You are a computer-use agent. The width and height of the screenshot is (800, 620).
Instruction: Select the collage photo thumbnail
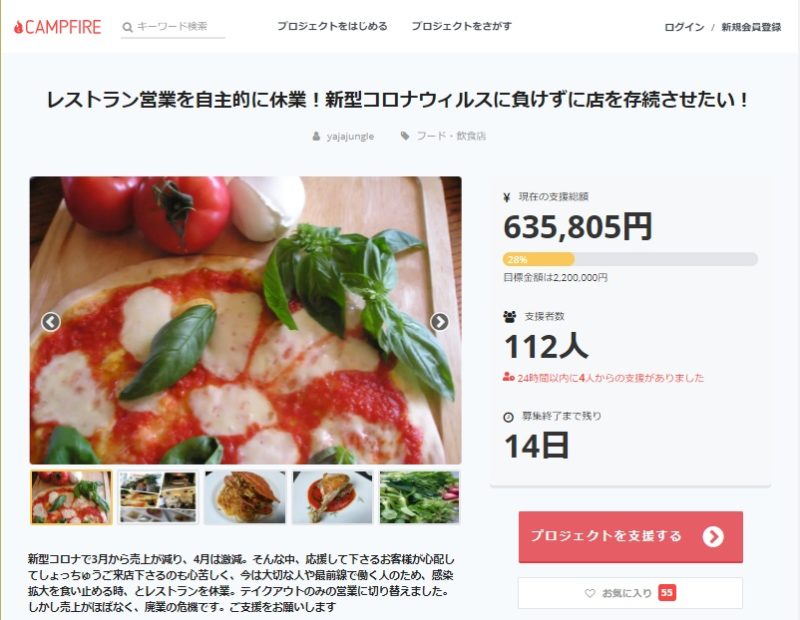point(158,497)
